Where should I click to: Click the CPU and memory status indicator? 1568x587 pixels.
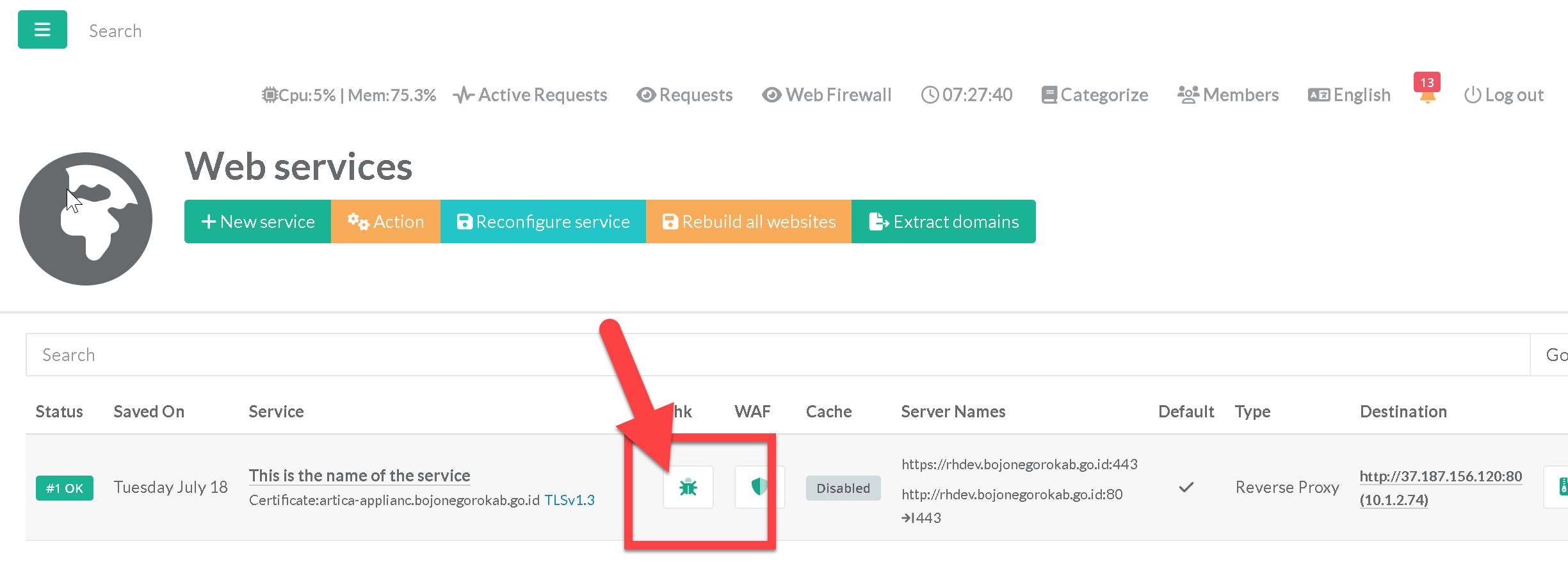click(x=349, y=95)
